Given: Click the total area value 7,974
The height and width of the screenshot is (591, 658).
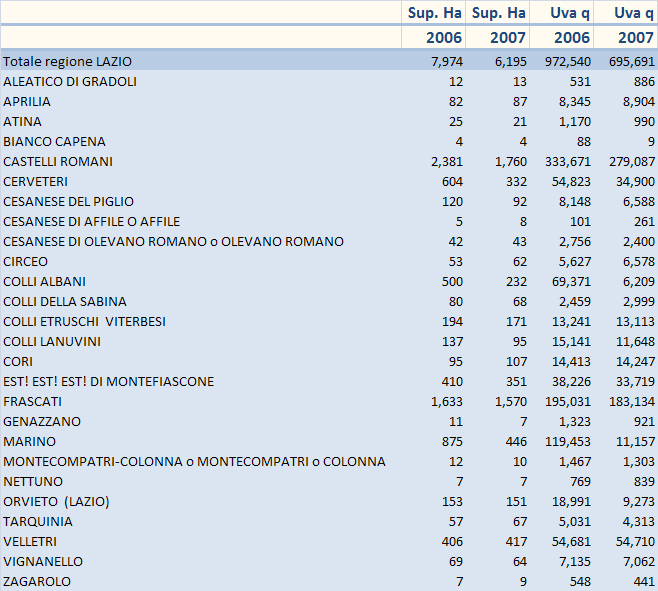Looking at the screenshot, I should [x=446, y=62].
